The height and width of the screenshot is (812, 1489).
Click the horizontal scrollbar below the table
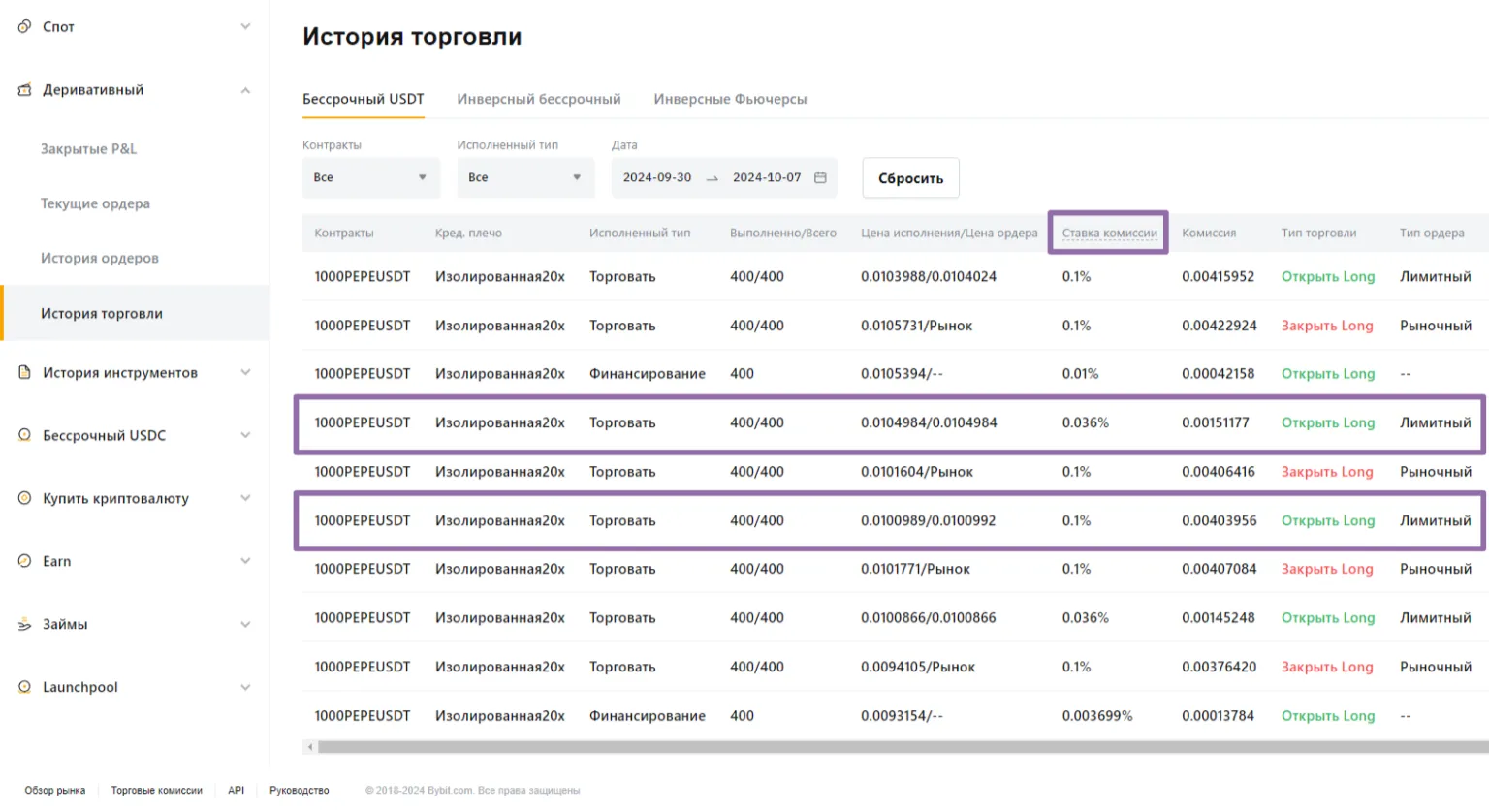pos(872,747)
